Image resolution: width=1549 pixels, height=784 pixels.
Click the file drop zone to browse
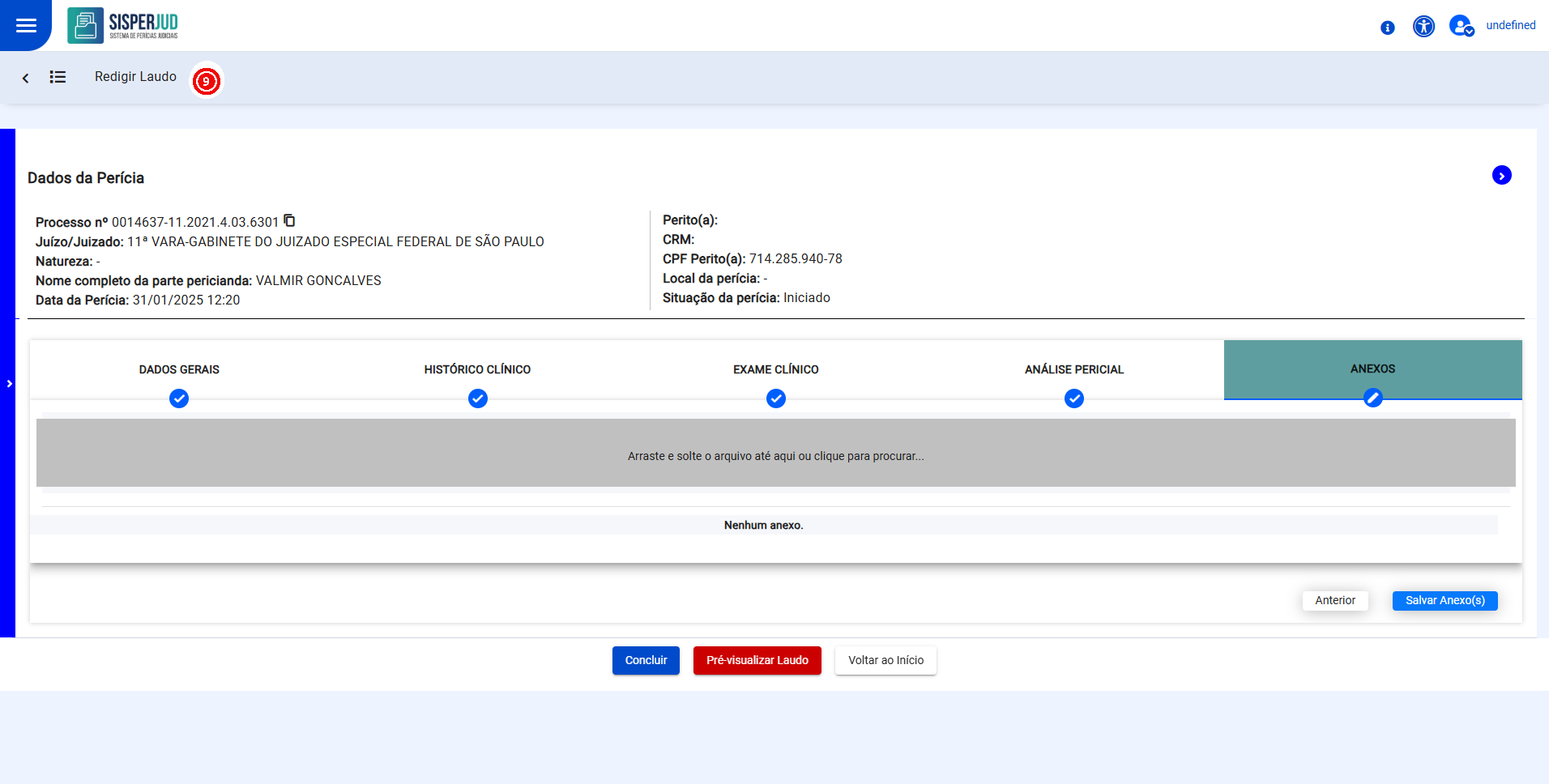click(776, 453)
